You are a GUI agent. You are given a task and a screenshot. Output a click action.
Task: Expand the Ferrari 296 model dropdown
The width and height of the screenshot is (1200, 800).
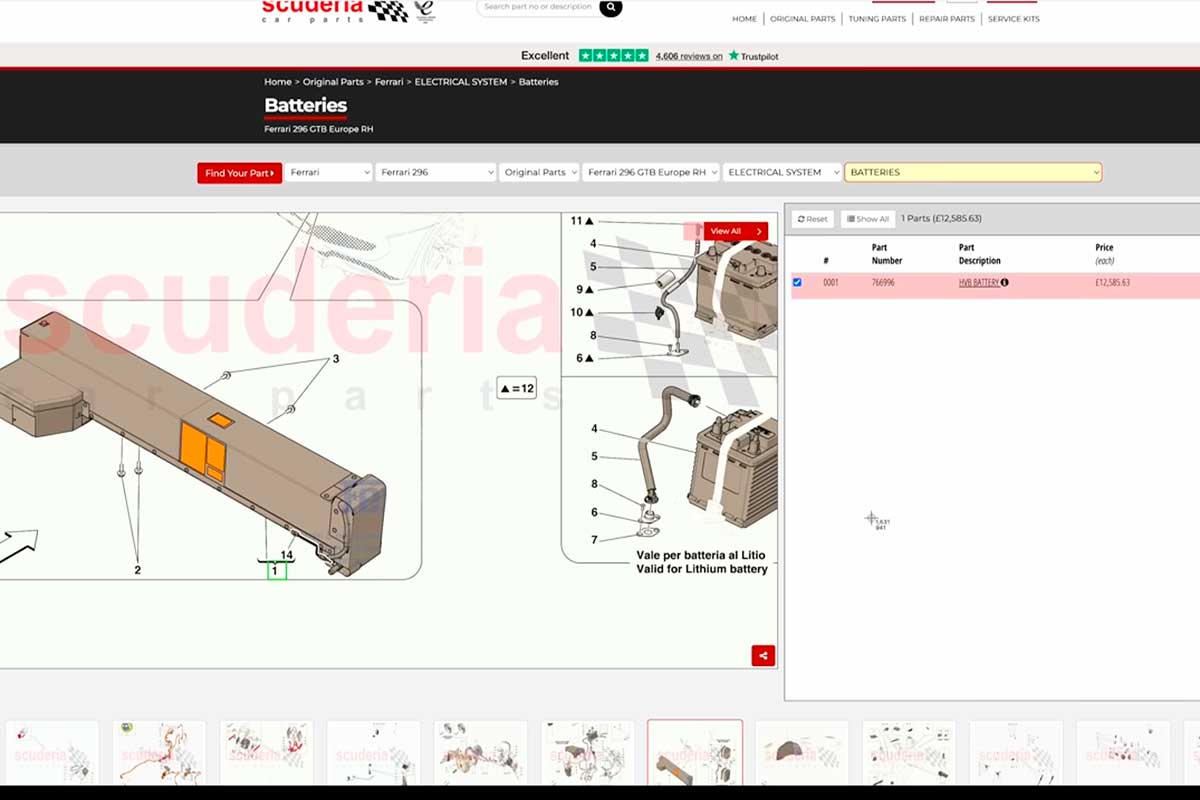pyautogui.click(x=436, y=173)
